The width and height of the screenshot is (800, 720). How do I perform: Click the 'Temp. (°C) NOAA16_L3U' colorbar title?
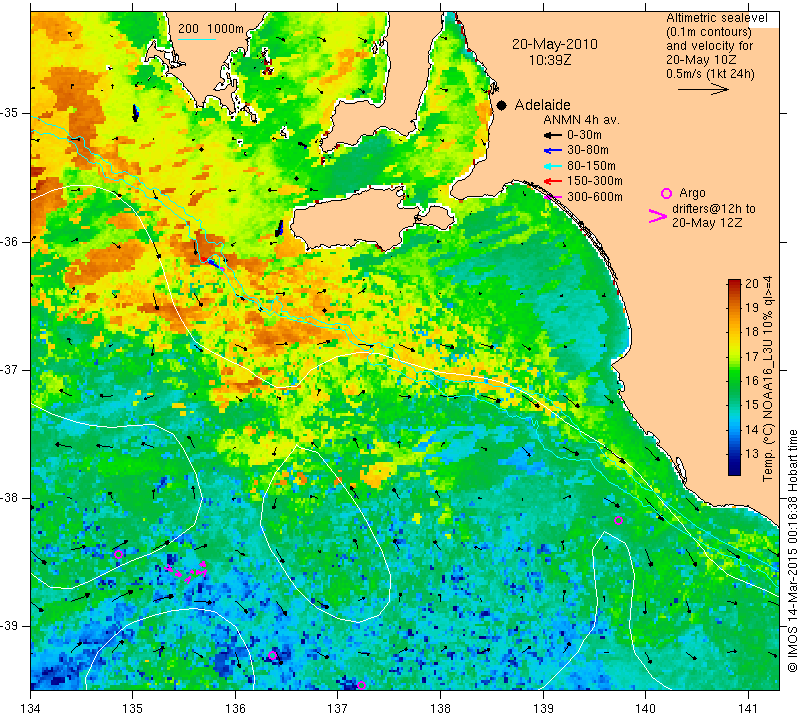tap(768, 379)
